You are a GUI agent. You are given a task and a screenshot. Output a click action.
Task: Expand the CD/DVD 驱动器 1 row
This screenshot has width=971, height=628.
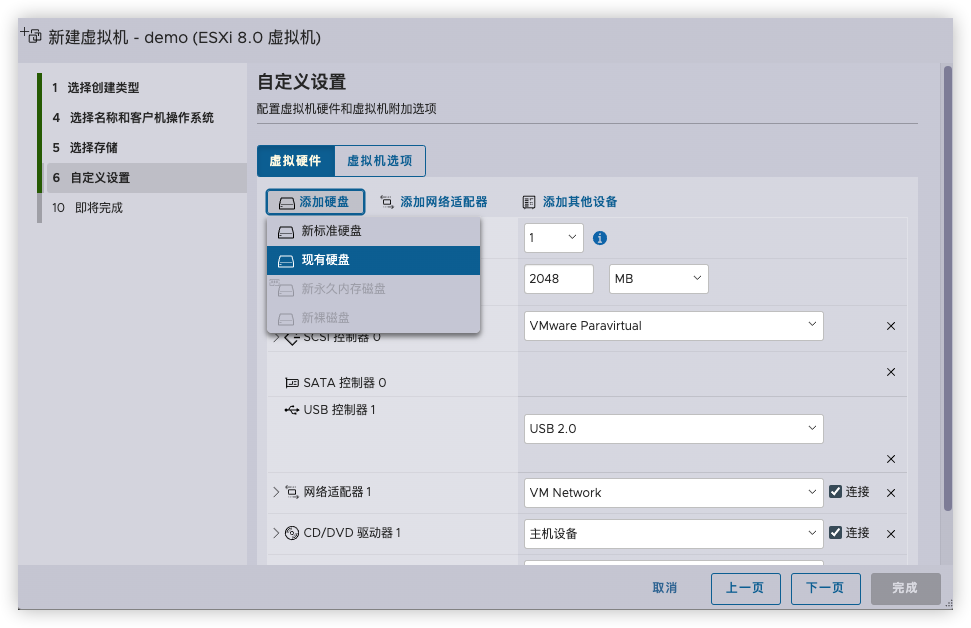pos(276,533)
